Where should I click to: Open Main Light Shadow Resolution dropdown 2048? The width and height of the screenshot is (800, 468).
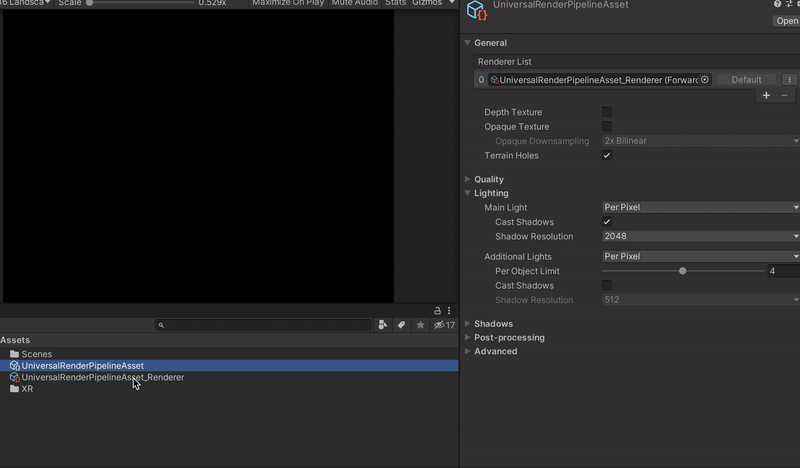(701, 236)
